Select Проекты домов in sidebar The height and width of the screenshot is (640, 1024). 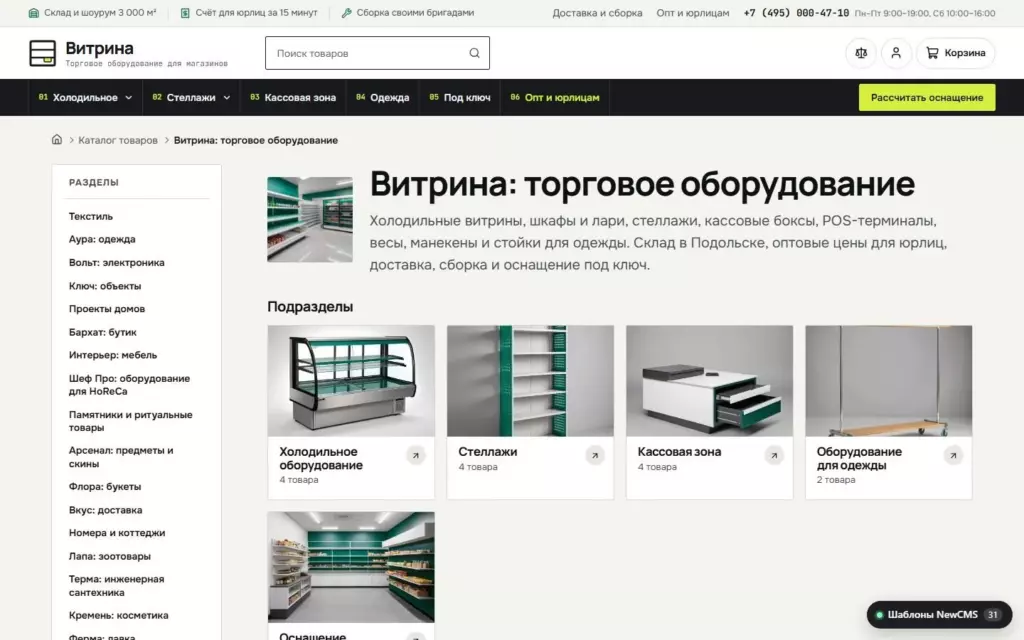106,309
